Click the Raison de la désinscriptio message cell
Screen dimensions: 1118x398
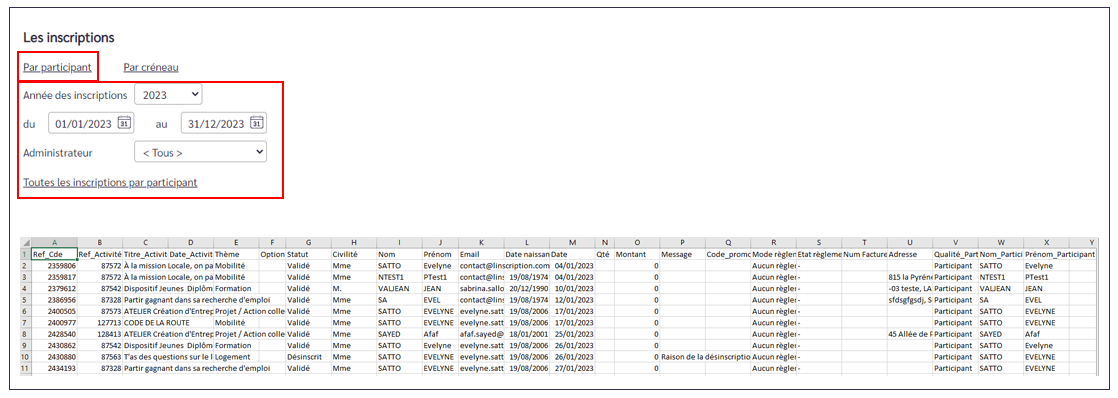704,357
